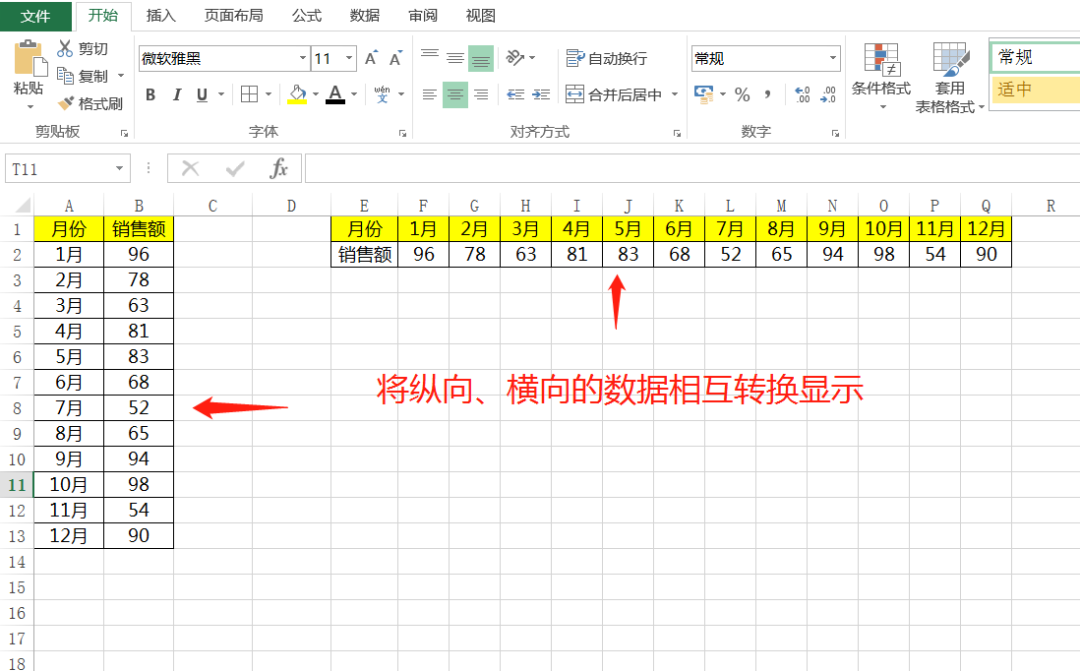Open the Name Box dropdown arrow

pyautogui.click(x=119, y=169)
